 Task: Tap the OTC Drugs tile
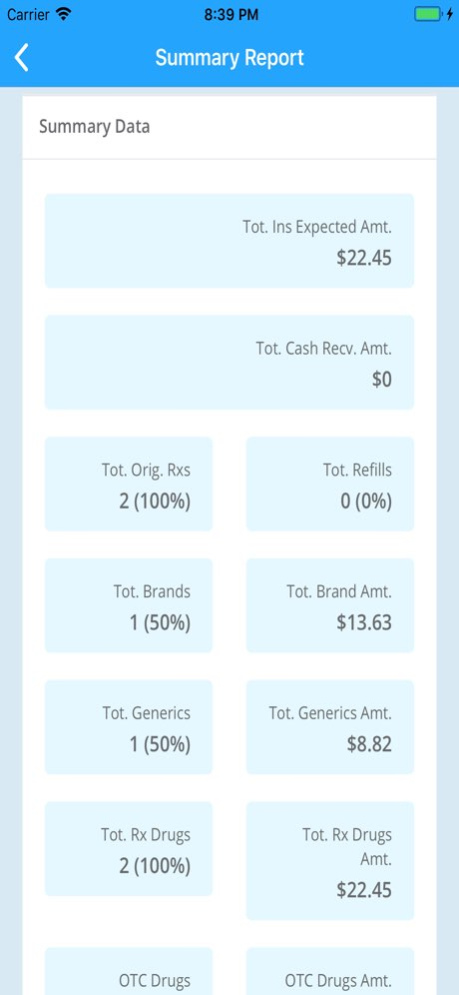pos(128,971)
